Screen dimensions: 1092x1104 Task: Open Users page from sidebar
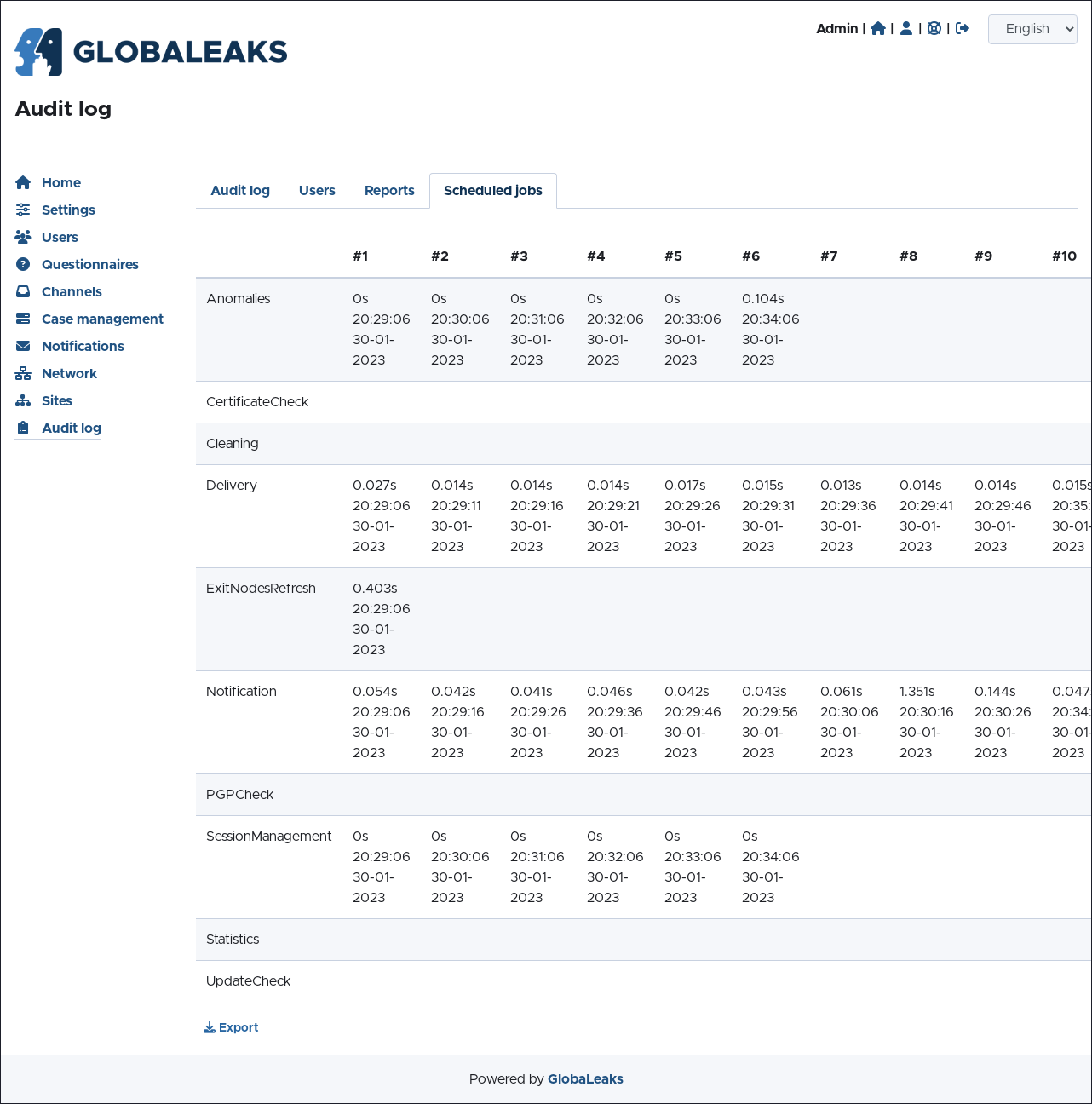pyautogui.click(x=60, y=237)
